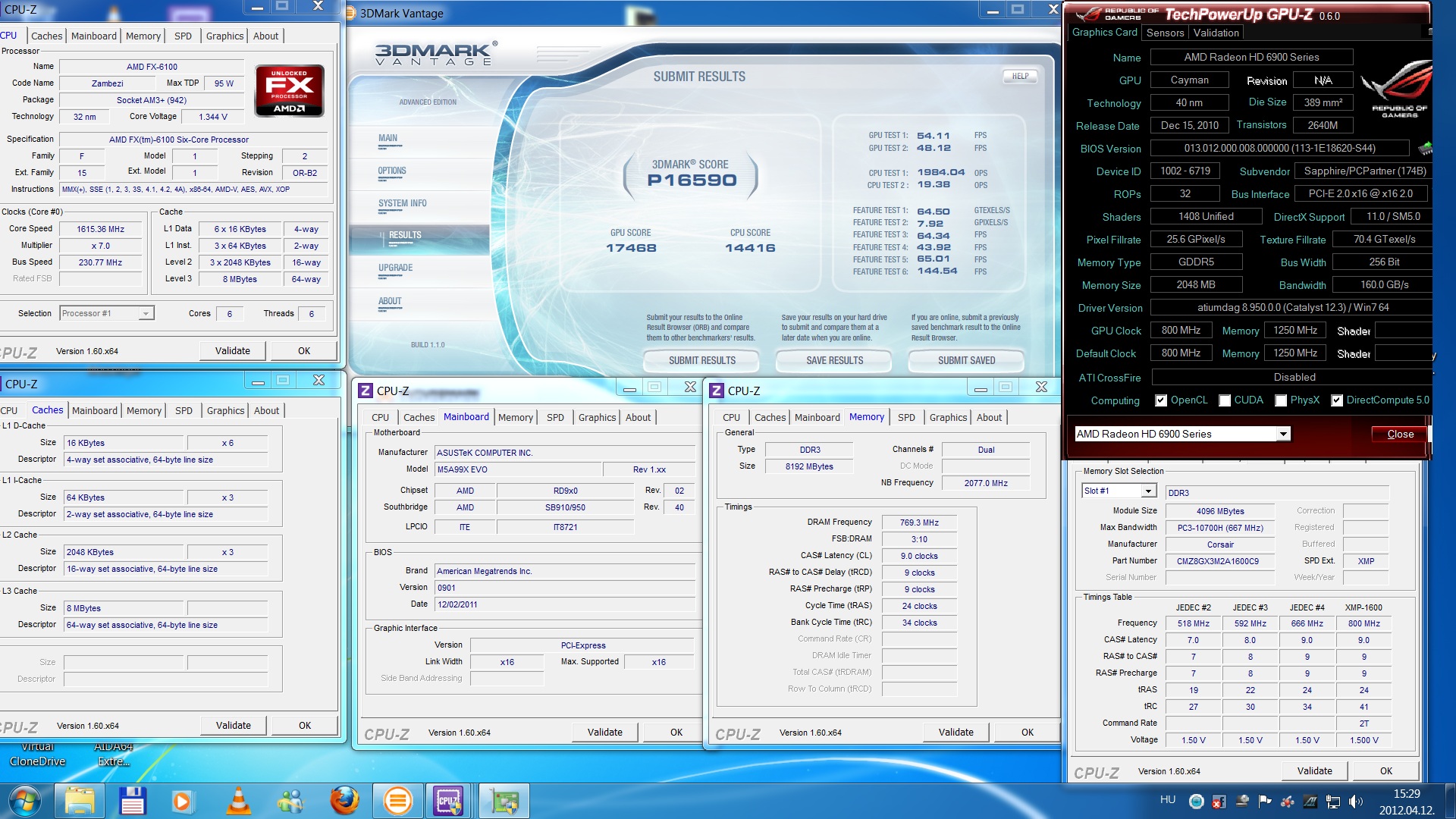Click the HU language indicator

point(1168,800)
